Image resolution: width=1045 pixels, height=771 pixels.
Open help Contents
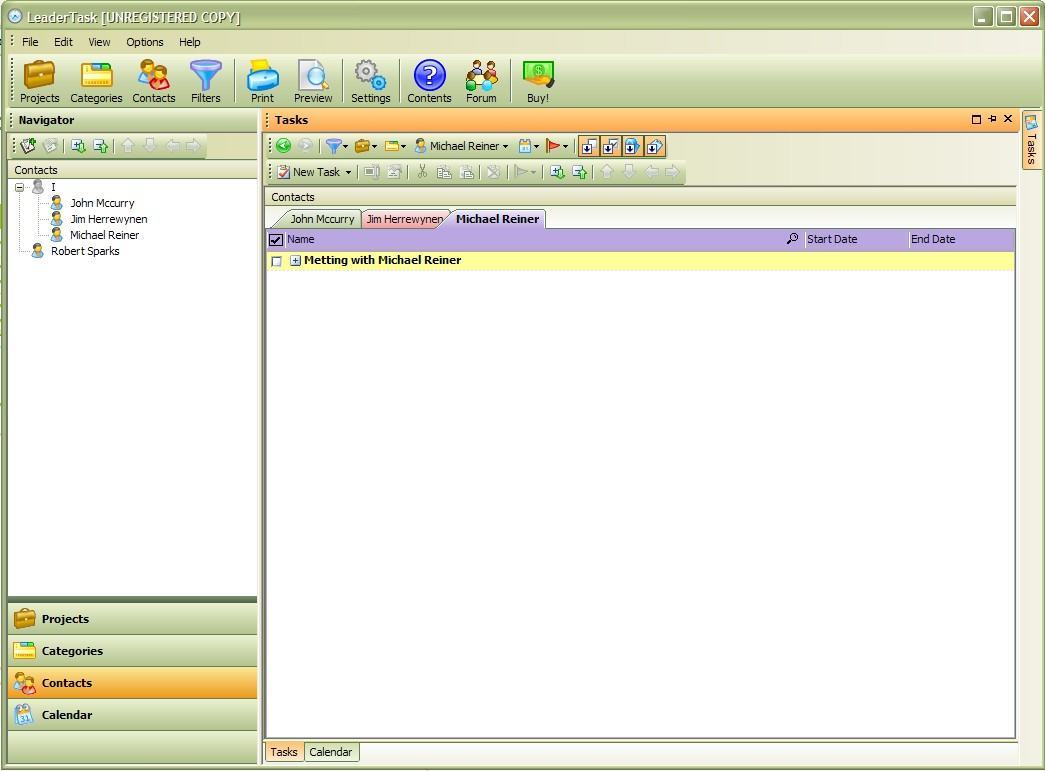(429, 81)
